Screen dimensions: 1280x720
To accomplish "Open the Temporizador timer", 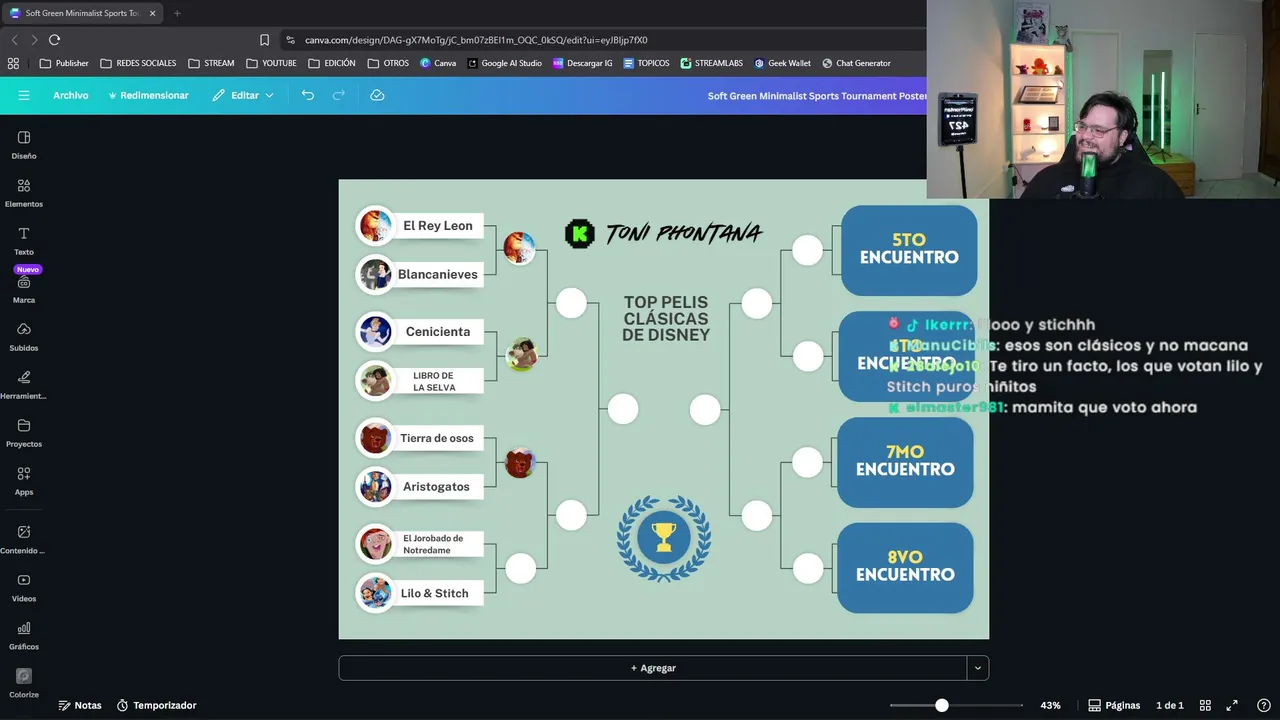I will tap(156, 705).
